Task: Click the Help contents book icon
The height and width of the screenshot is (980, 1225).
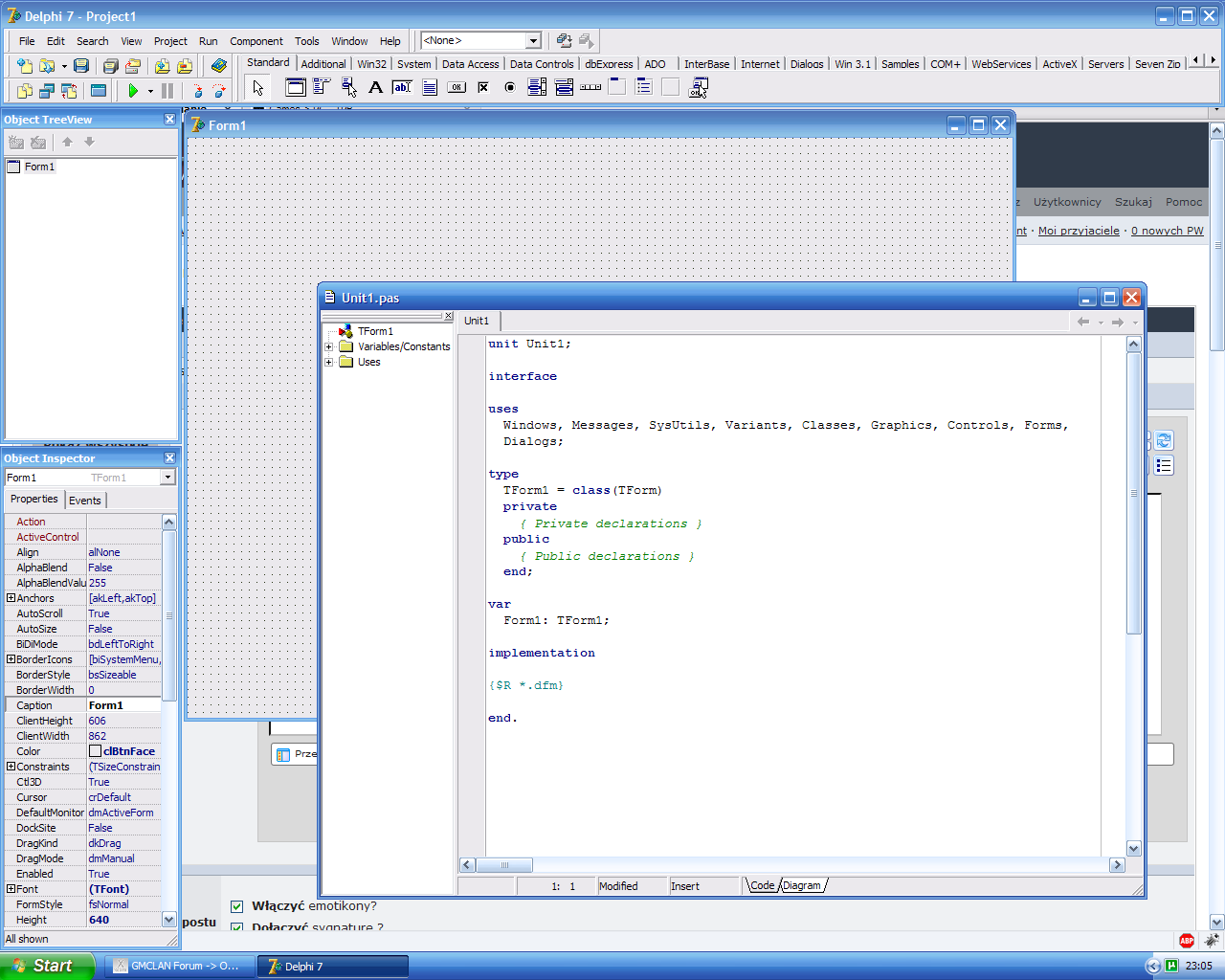Action: (219, 66)
